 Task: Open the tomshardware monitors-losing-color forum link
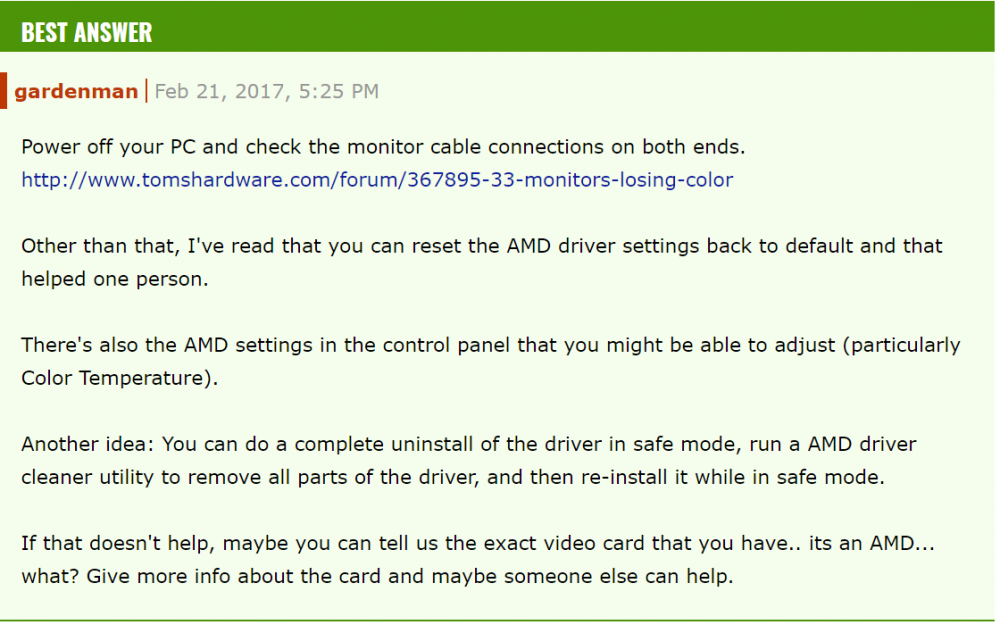[x=377, y=180]
